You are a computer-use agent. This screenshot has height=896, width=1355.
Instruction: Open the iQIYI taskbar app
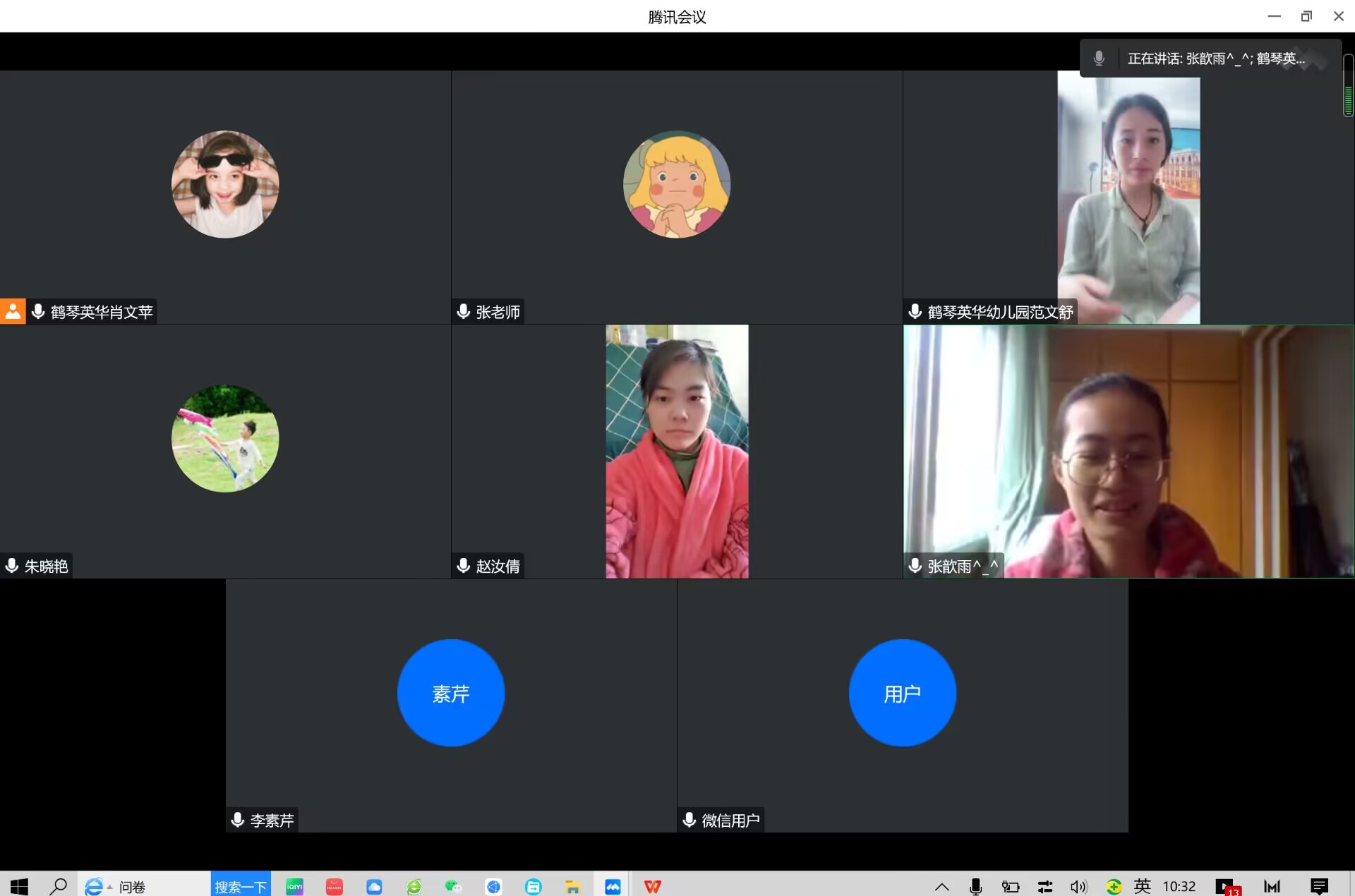coord(294,886)
